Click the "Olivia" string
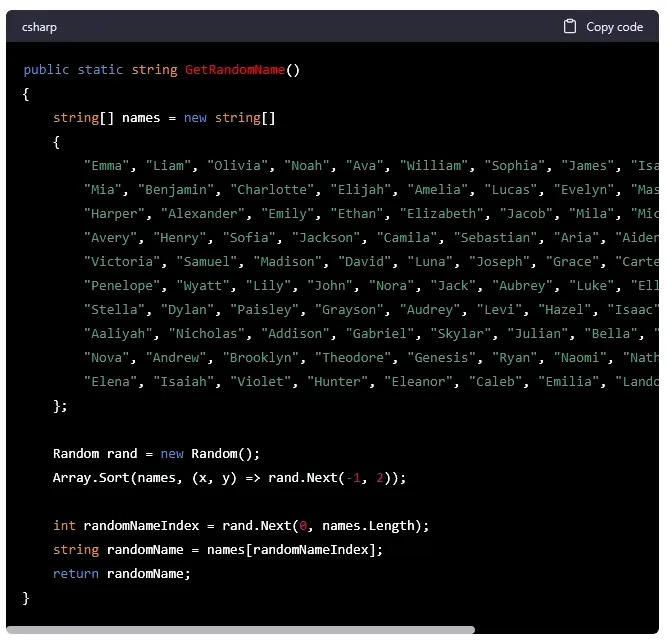 pyautogui.click(x=238, y=166)
